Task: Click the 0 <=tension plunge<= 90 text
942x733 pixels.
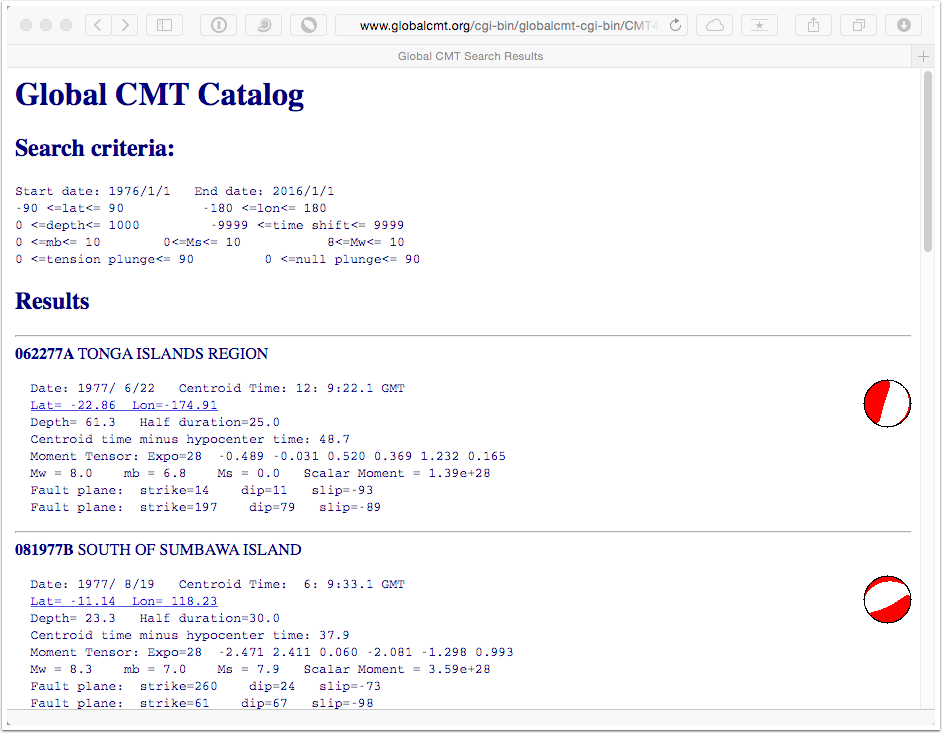Action: [105, 260]
